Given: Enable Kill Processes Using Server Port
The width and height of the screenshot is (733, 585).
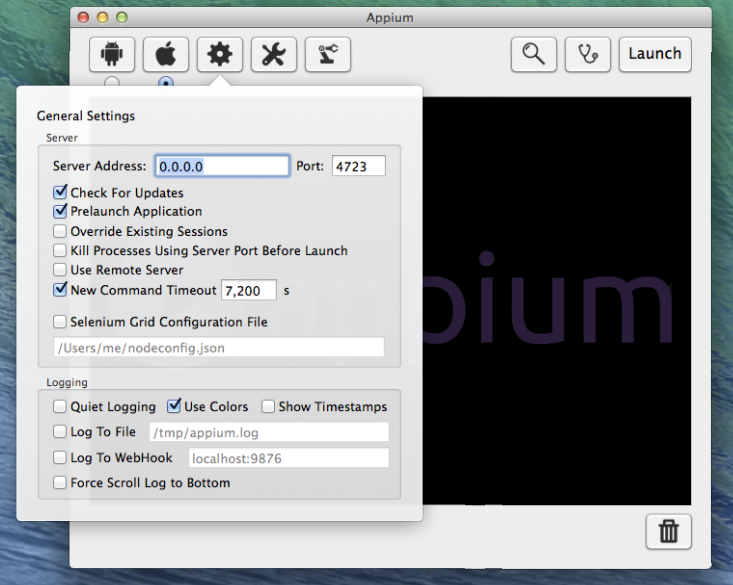Looking at the screenshot, I should coord(60,250).
